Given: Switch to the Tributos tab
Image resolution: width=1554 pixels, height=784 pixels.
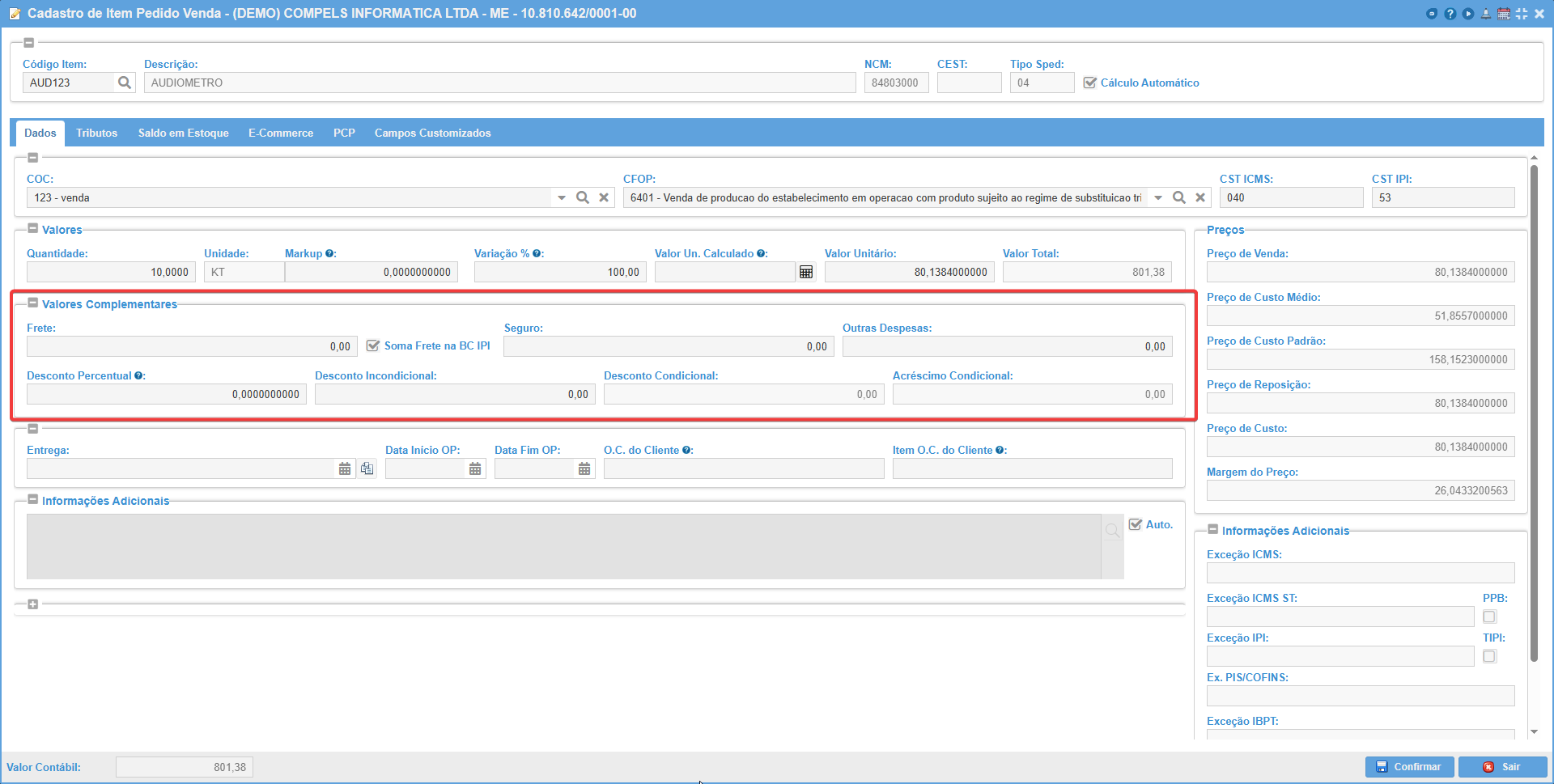Looking at the screenshot, I should (x=97, y=133).
